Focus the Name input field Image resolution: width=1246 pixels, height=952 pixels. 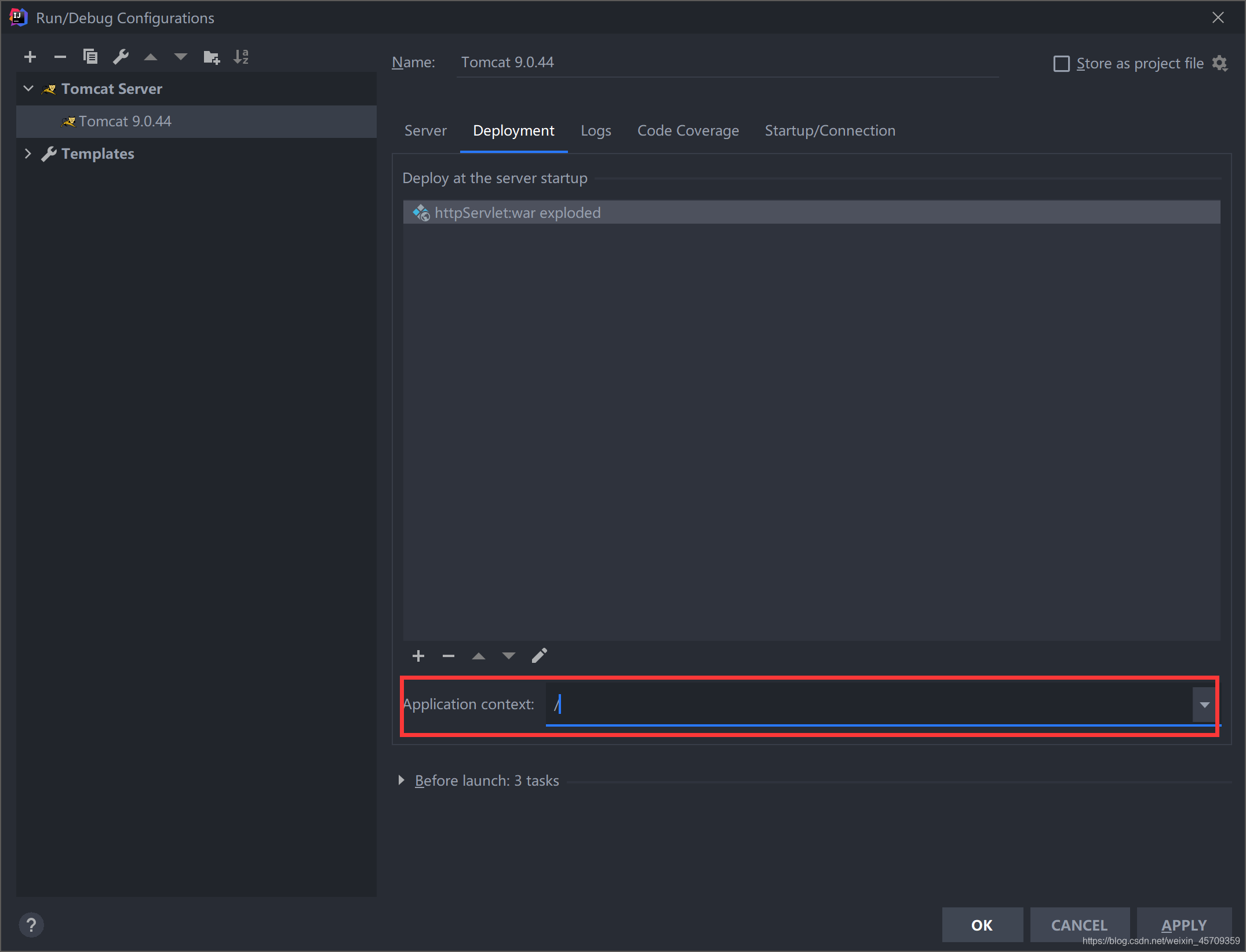(727, 63)
